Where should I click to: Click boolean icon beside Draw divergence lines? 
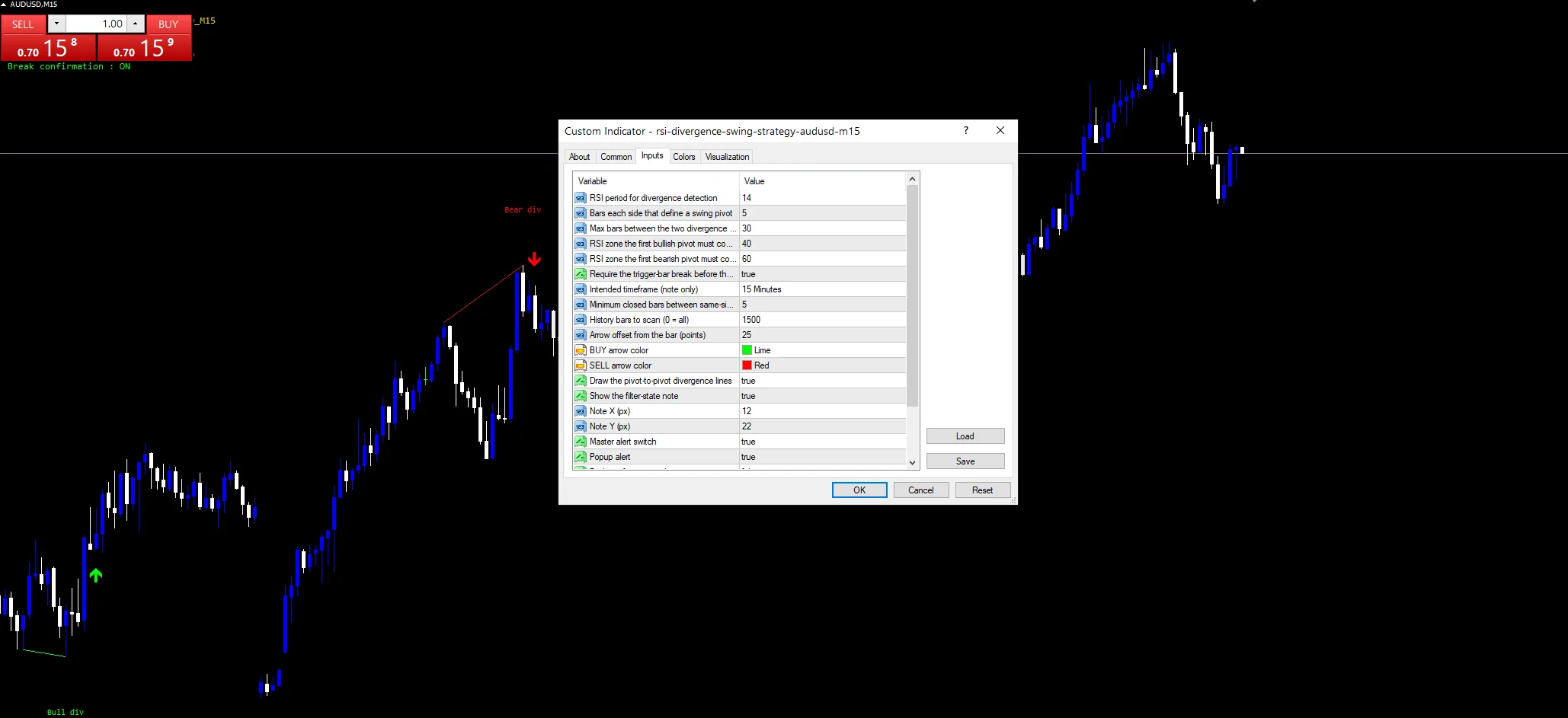pos(581,381)
